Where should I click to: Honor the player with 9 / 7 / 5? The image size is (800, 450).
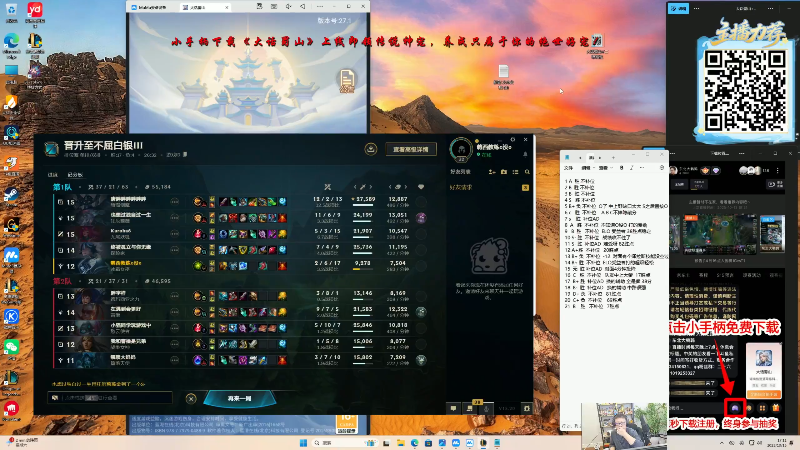pos(421,312)
